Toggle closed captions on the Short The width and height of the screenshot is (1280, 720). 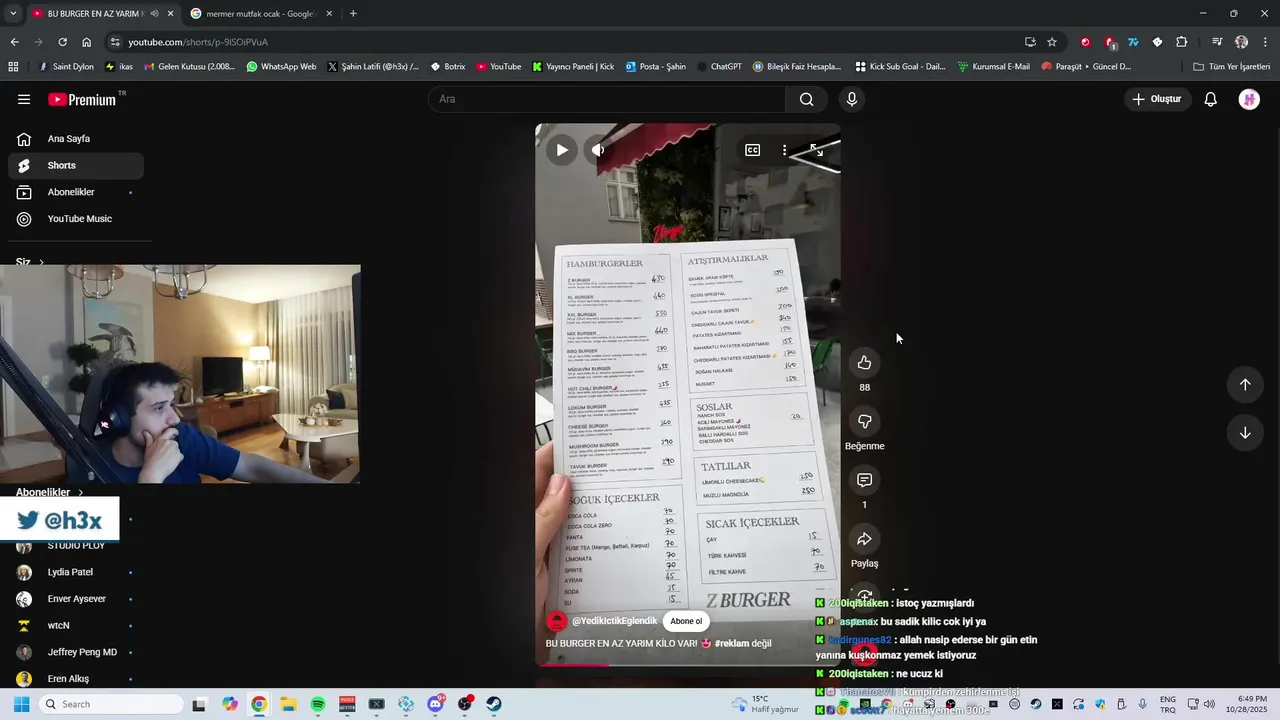pyautogui.click(x=752, y=150)
